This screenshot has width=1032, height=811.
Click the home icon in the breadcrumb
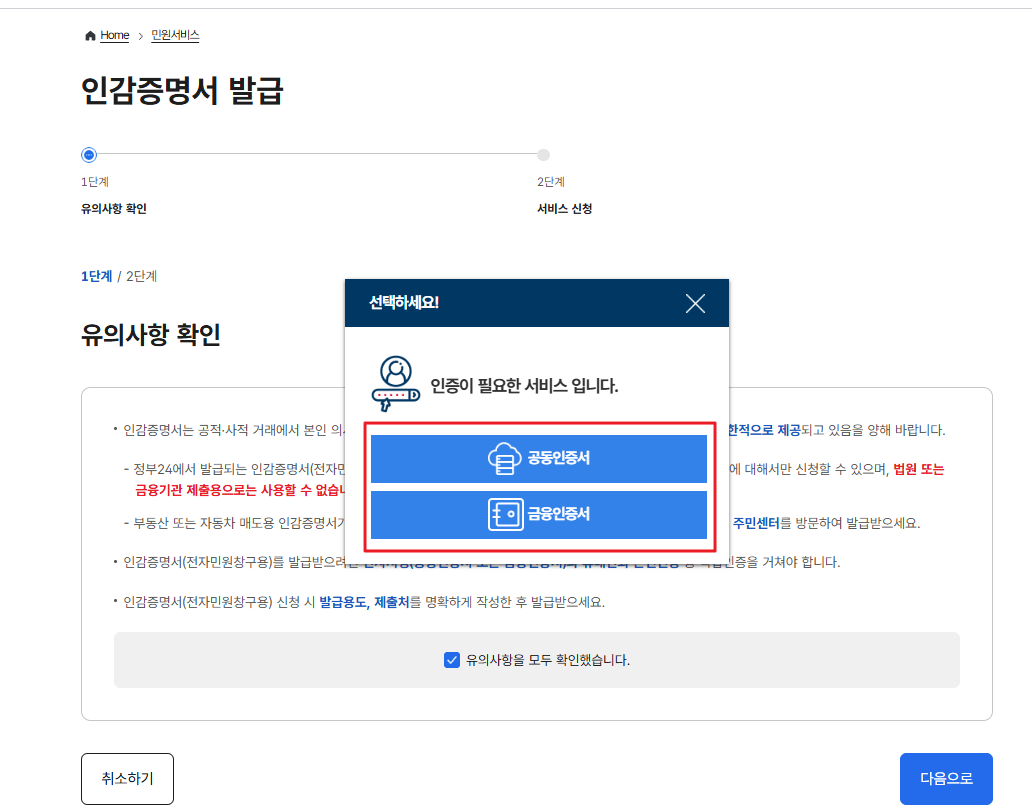[89, 34]
